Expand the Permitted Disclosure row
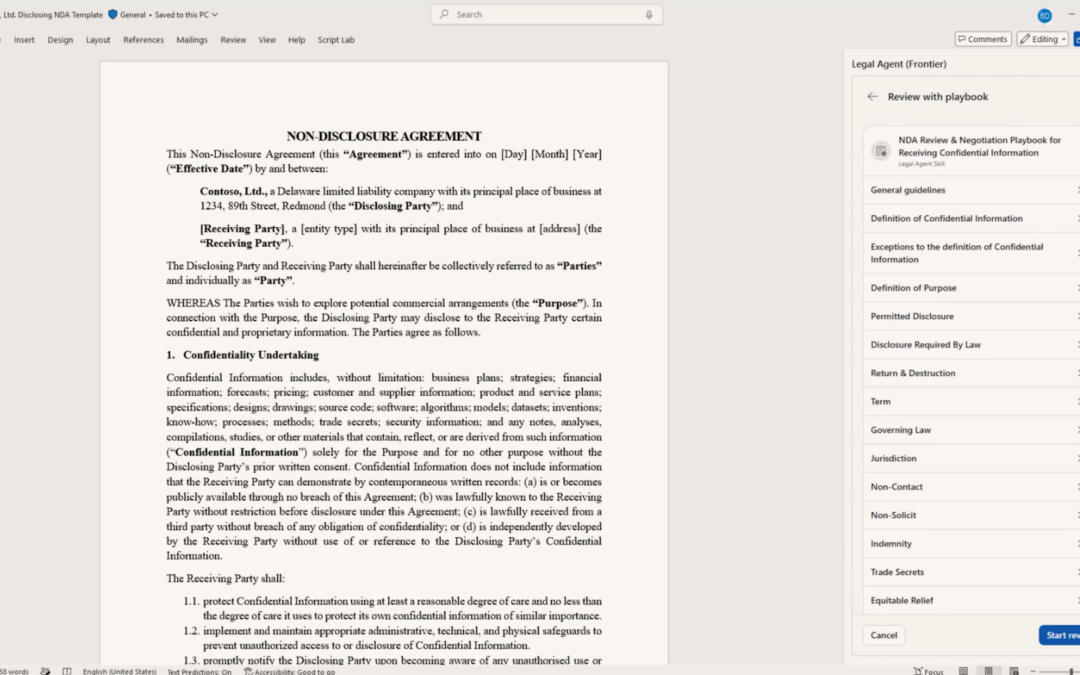The width and height of the screenshot is (1080, 675). [971, 316]
